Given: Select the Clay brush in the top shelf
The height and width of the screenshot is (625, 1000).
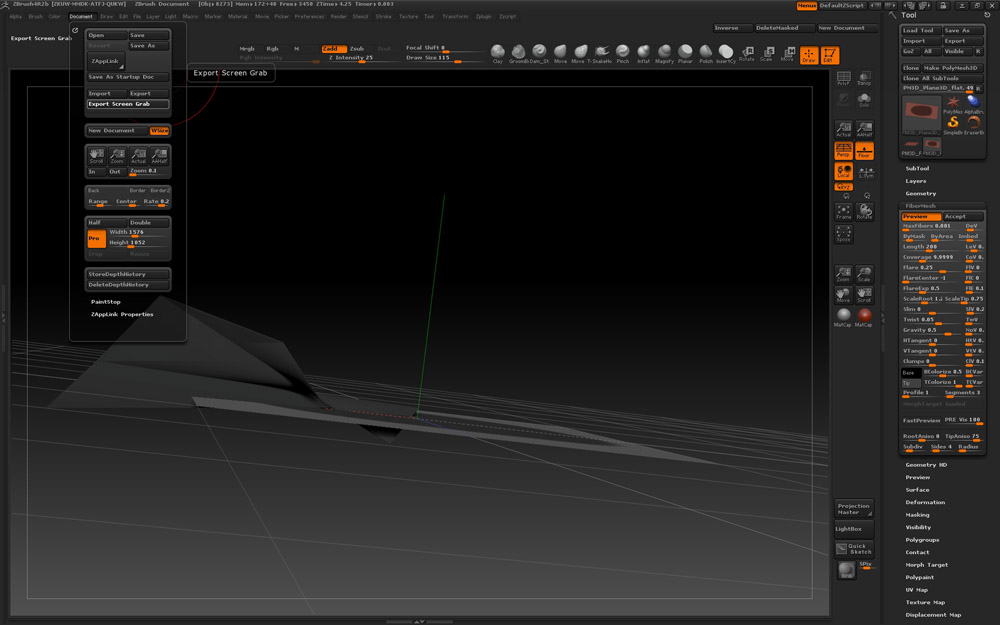Looking at the screenshot, I should pos(498,52).
